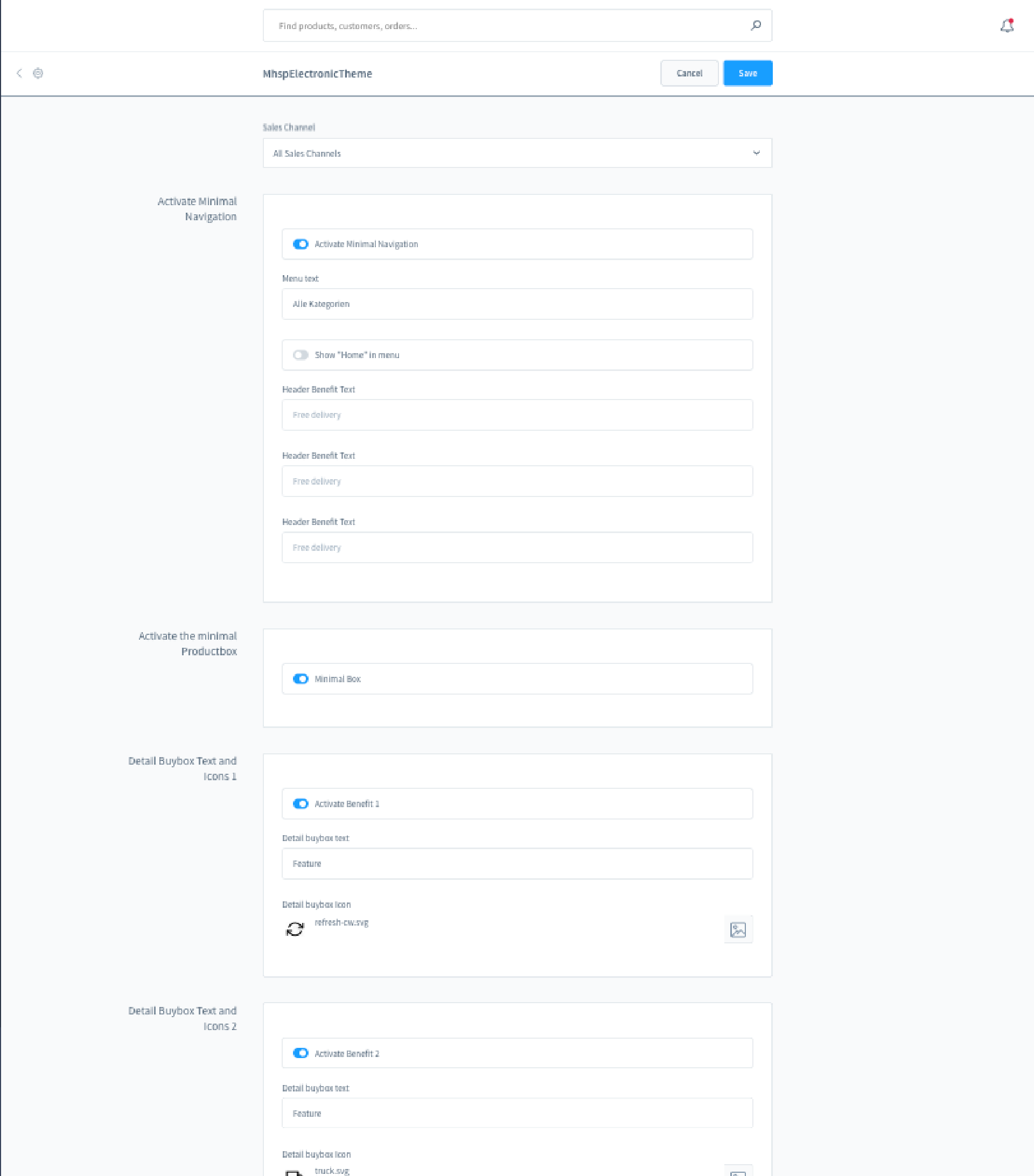
Task: Click the first Header Benefit Text field
Action: pos(516,415)
